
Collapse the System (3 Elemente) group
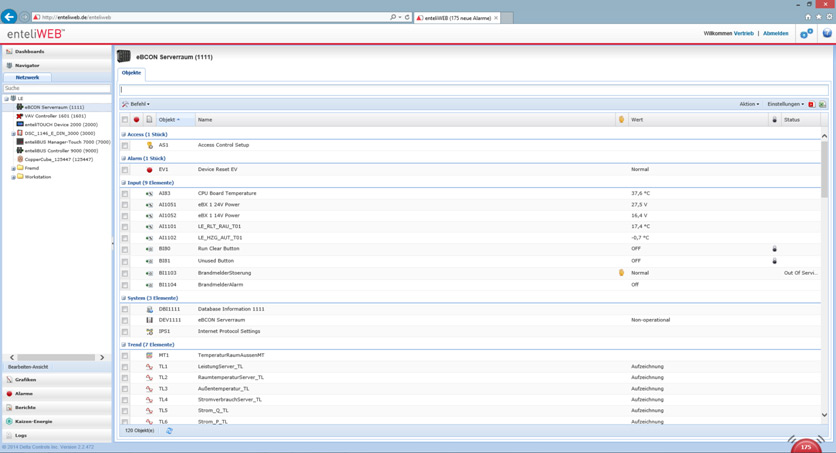coord(124,298)
